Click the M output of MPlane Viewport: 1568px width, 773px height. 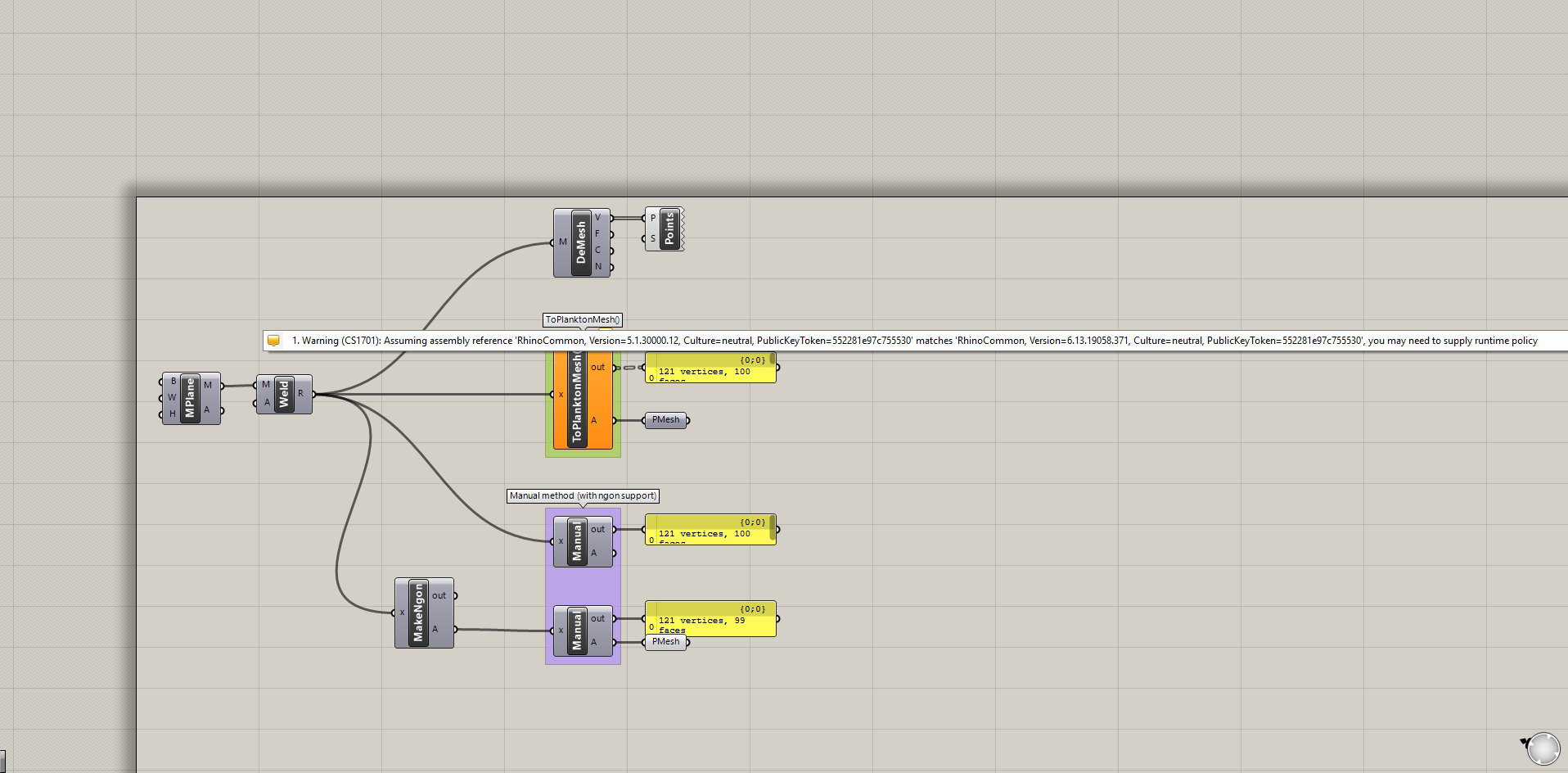tap(208, 385)
